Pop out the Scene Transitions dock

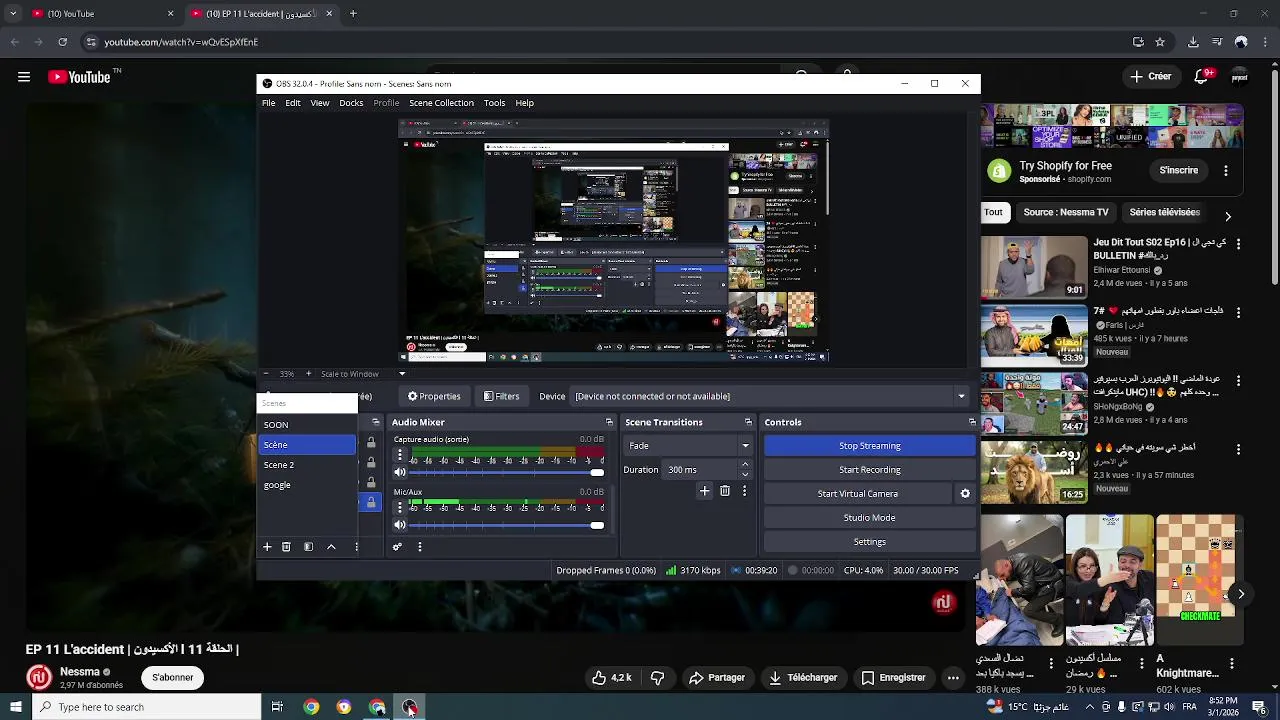click(748, 422)
